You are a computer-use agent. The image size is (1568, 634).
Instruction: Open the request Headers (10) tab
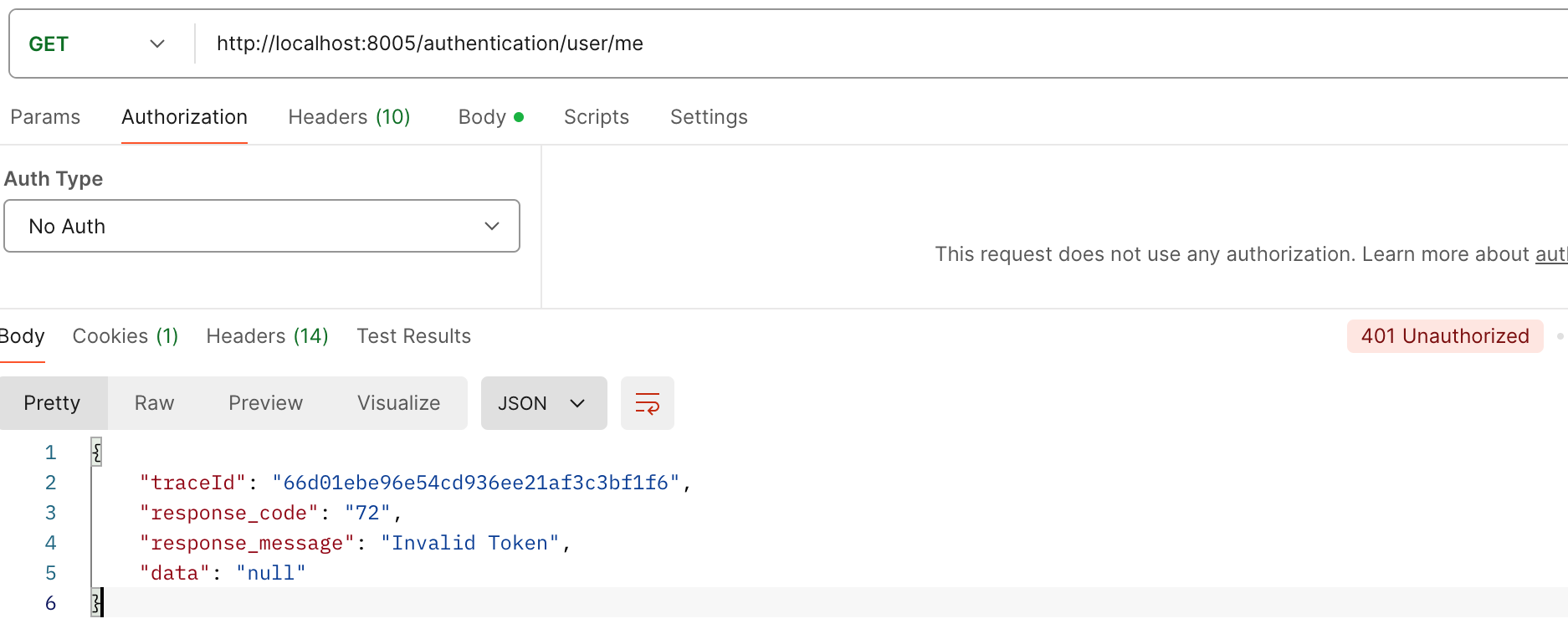349,117
